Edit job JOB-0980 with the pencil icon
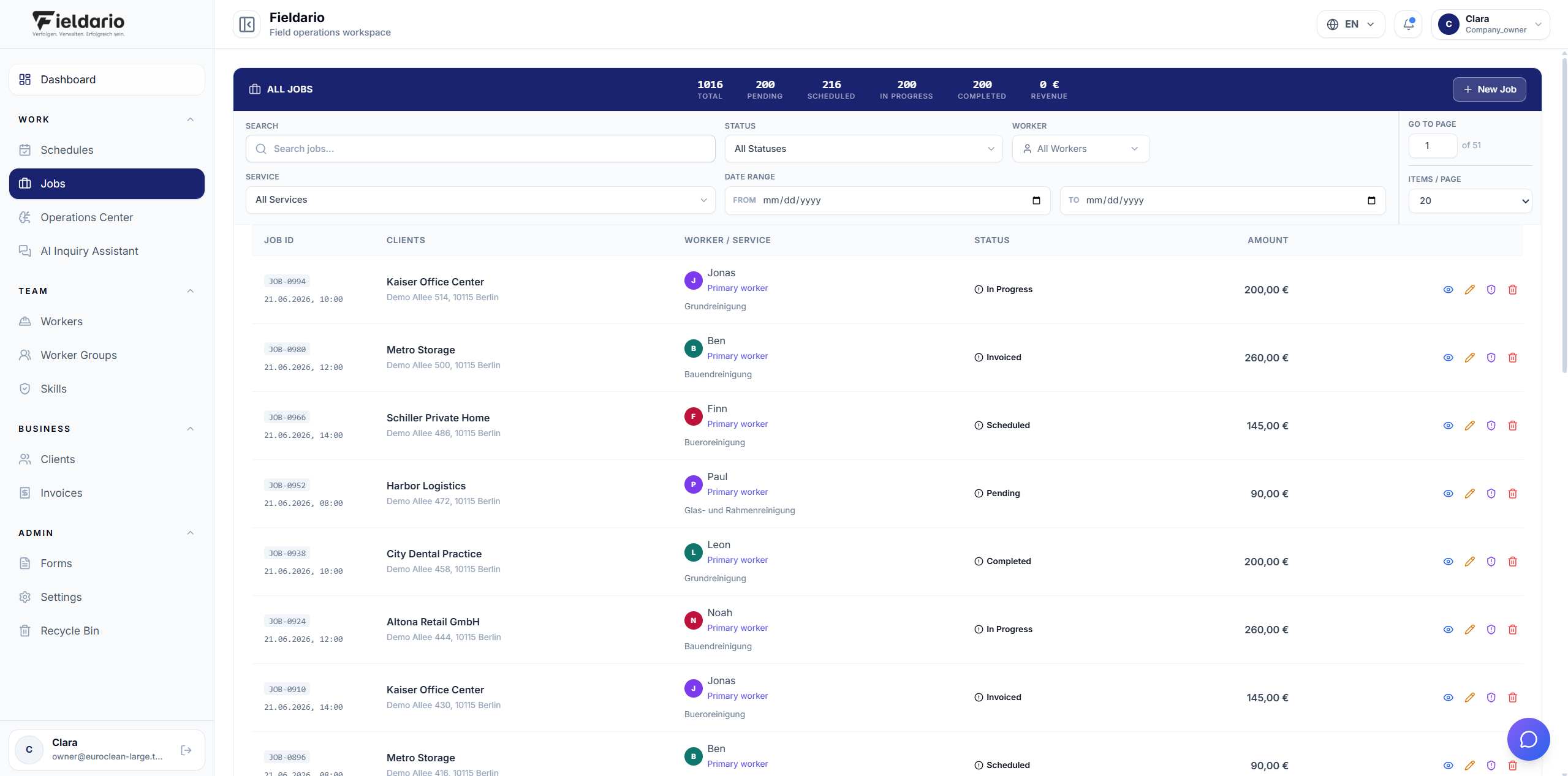1568x776 pixels. pos(1469,358)
